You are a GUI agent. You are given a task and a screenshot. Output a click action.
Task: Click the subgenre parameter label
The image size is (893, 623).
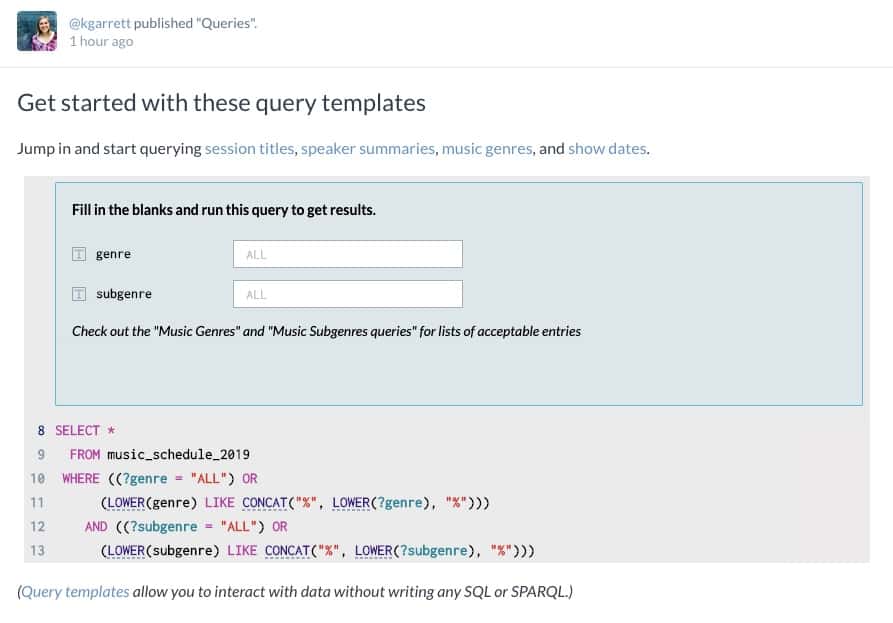124,294
